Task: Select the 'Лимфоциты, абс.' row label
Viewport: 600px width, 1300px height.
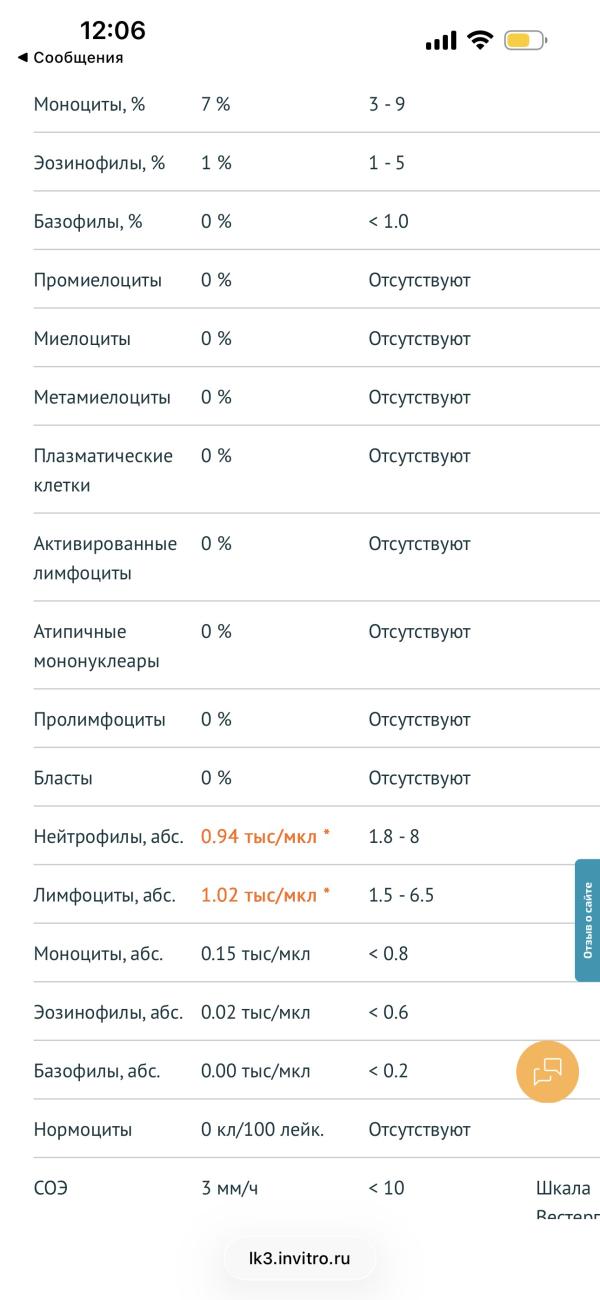Action: tap(104, 895)
